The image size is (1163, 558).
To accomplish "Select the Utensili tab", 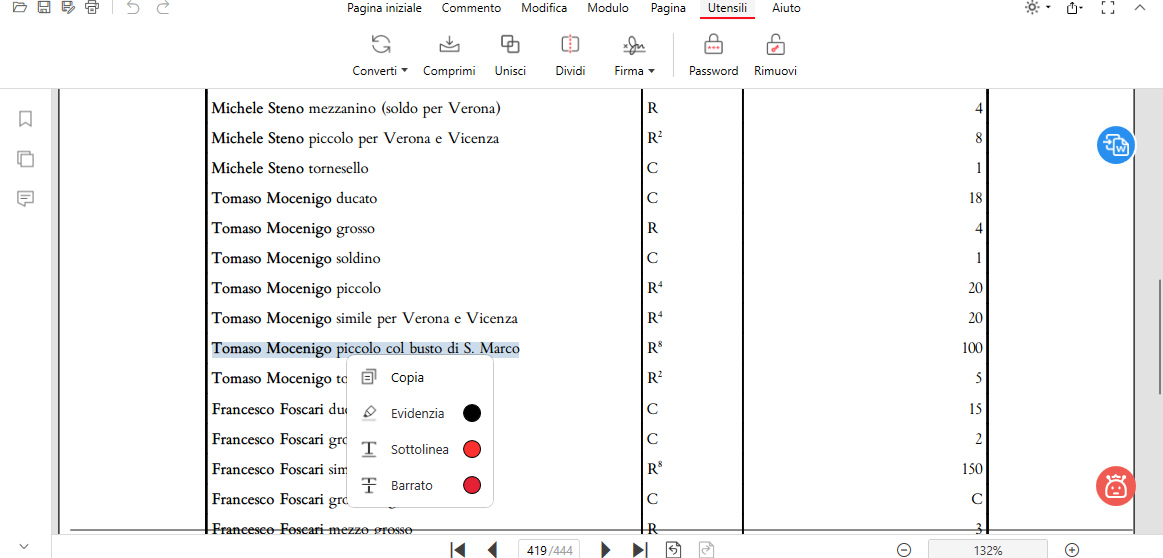I will coord(728,8).
